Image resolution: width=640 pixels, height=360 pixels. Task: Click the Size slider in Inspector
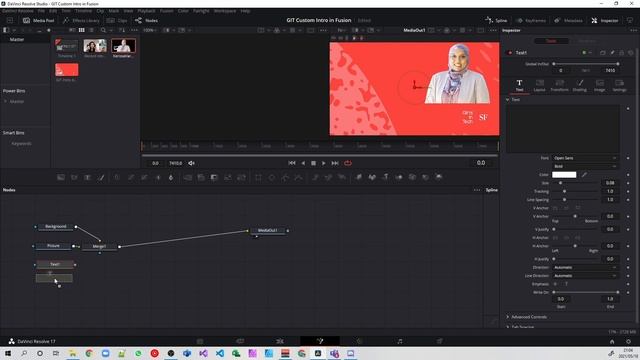[576, 183]
